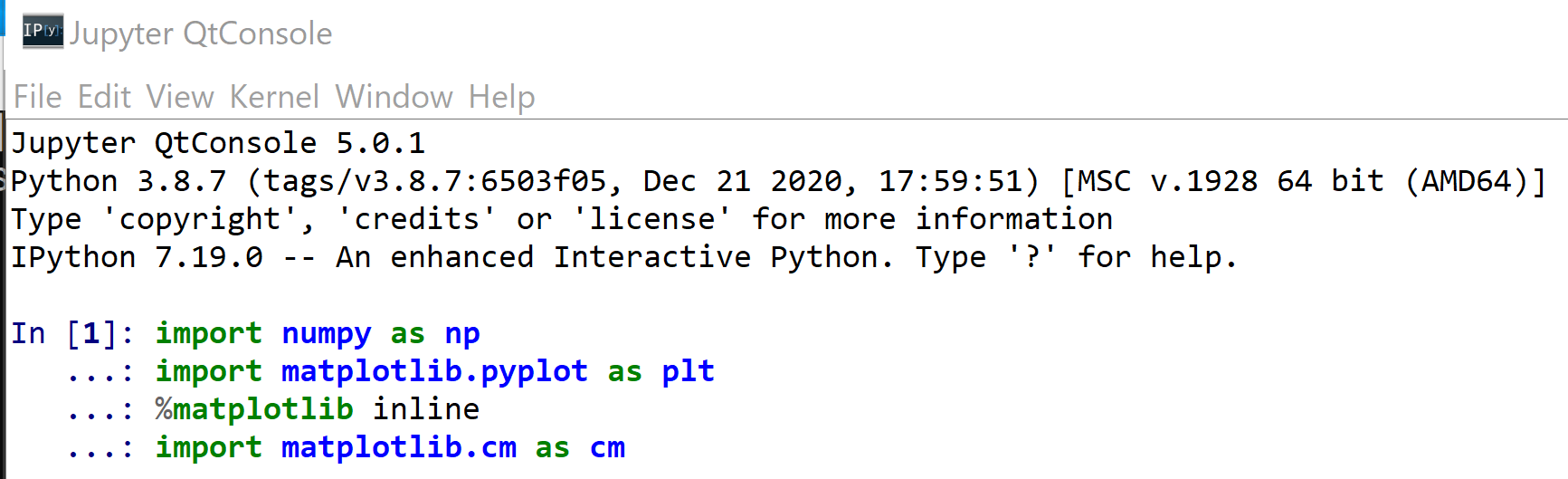This screenshot has height=479, width=1568.
Task: Click the 'Jupyter QtConsole 5.0.1' banner line
Action: (x=217, y=143)
